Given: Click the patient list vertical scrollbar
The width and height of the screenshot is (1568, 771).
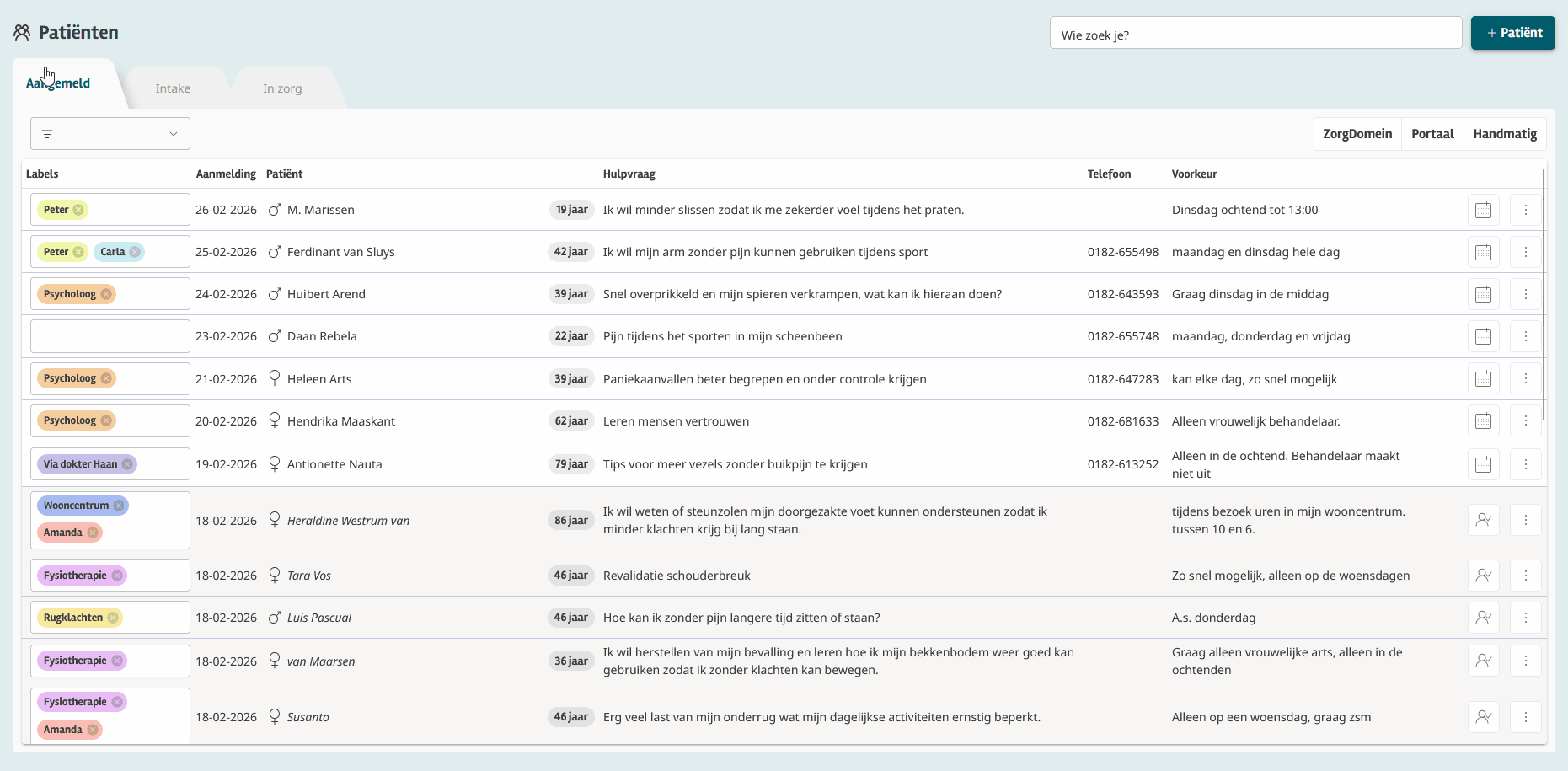Looking at the screenshot, I should coord(1544,295).
